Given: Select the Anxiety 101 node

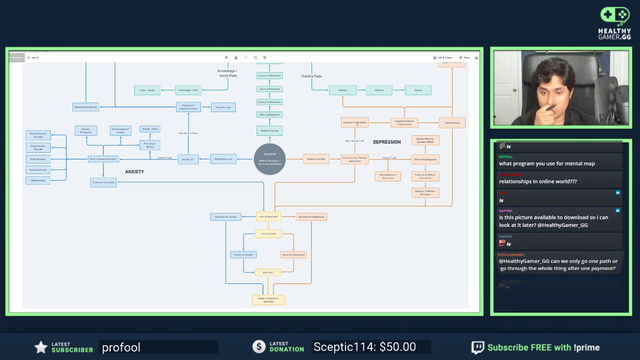Looking at the screenshot, I should (188, 159).
